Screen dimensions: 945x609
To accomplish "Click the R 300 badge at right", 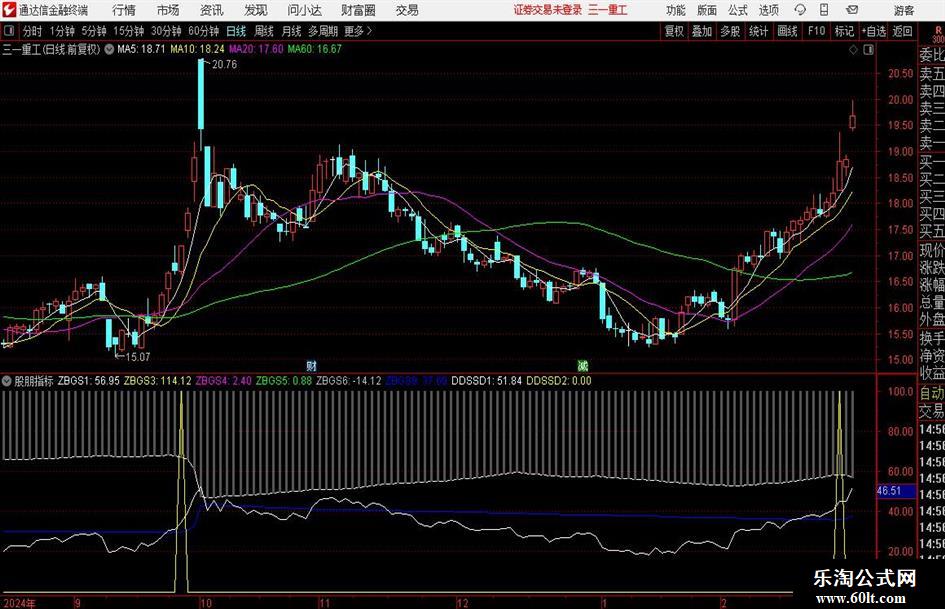I will click(938, 34).
